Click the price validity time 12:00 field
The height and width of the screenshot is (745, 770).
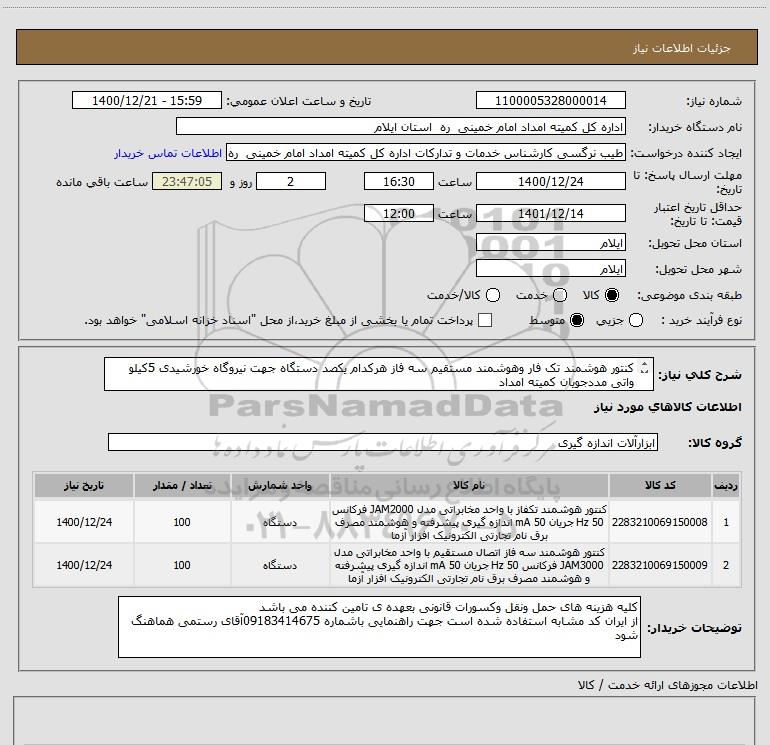pyautogui.click(x=399, y=213)
